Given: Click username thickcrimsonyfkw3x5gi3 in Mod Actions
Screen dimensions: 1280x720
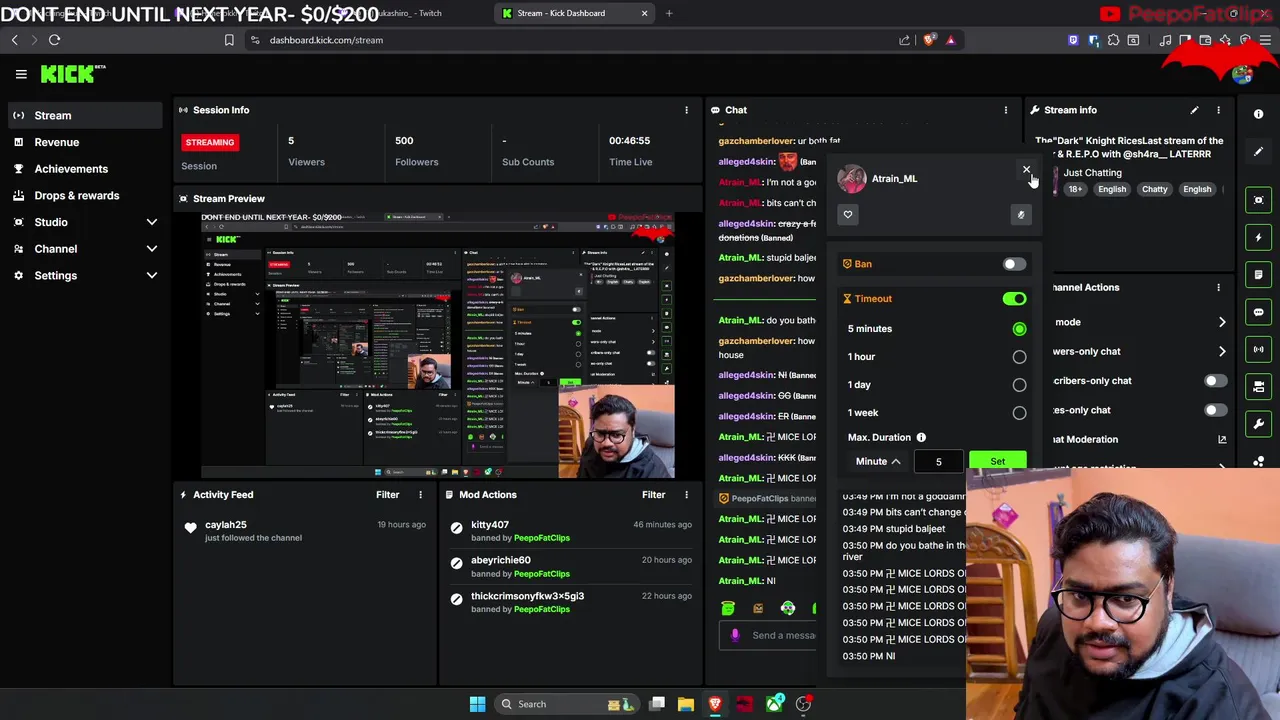Looking at the screenshot, I should click(527, 596).
